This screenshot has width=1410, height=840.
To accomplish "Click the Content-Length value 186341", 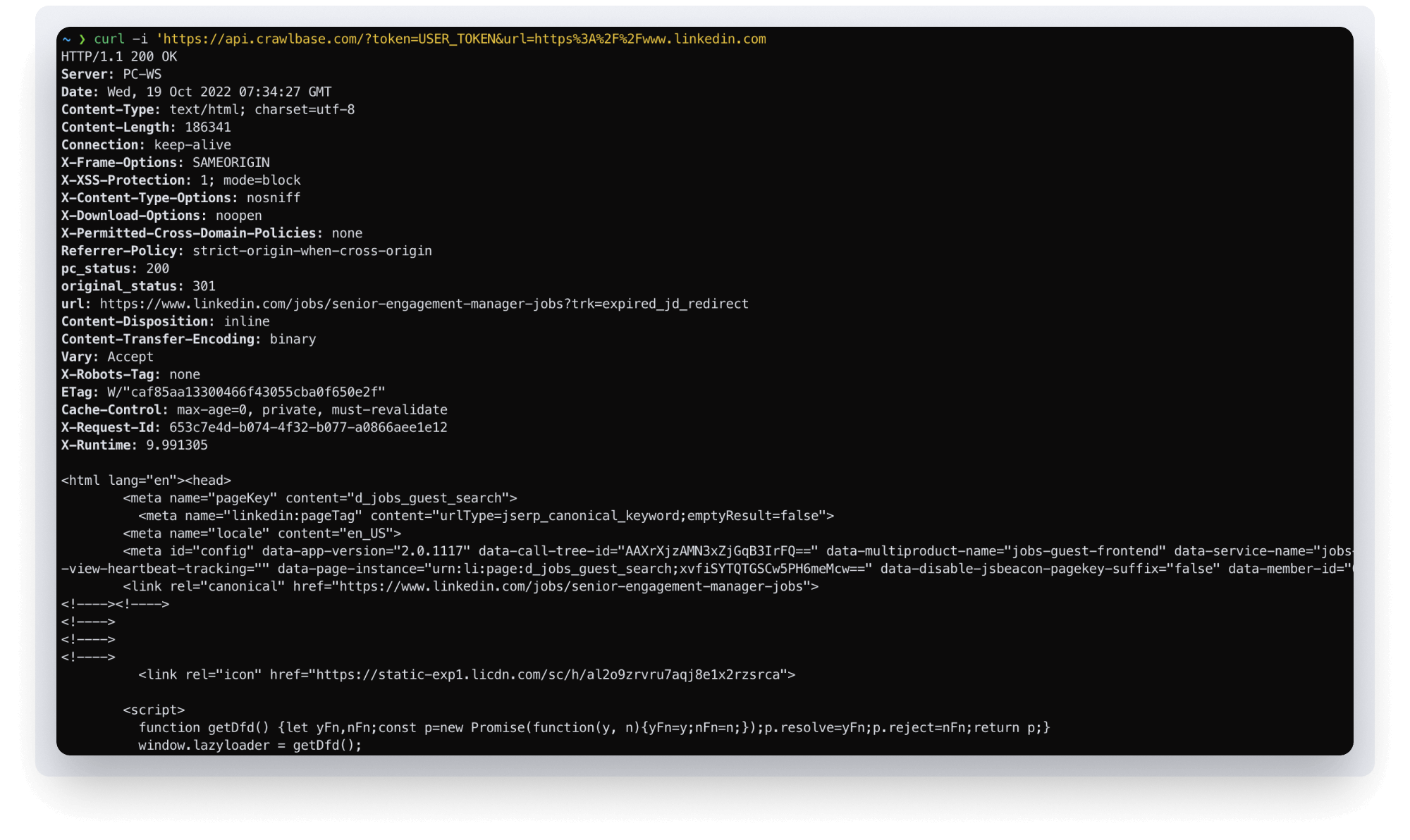I will click(x=207, y=127).
